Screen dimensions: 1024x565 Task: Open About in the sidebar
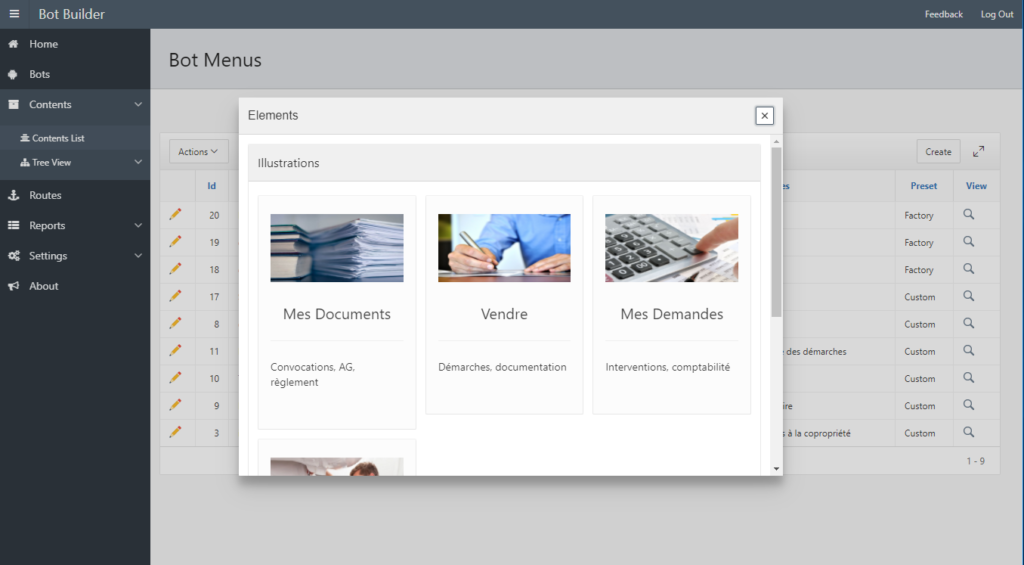tap(44, 285)
